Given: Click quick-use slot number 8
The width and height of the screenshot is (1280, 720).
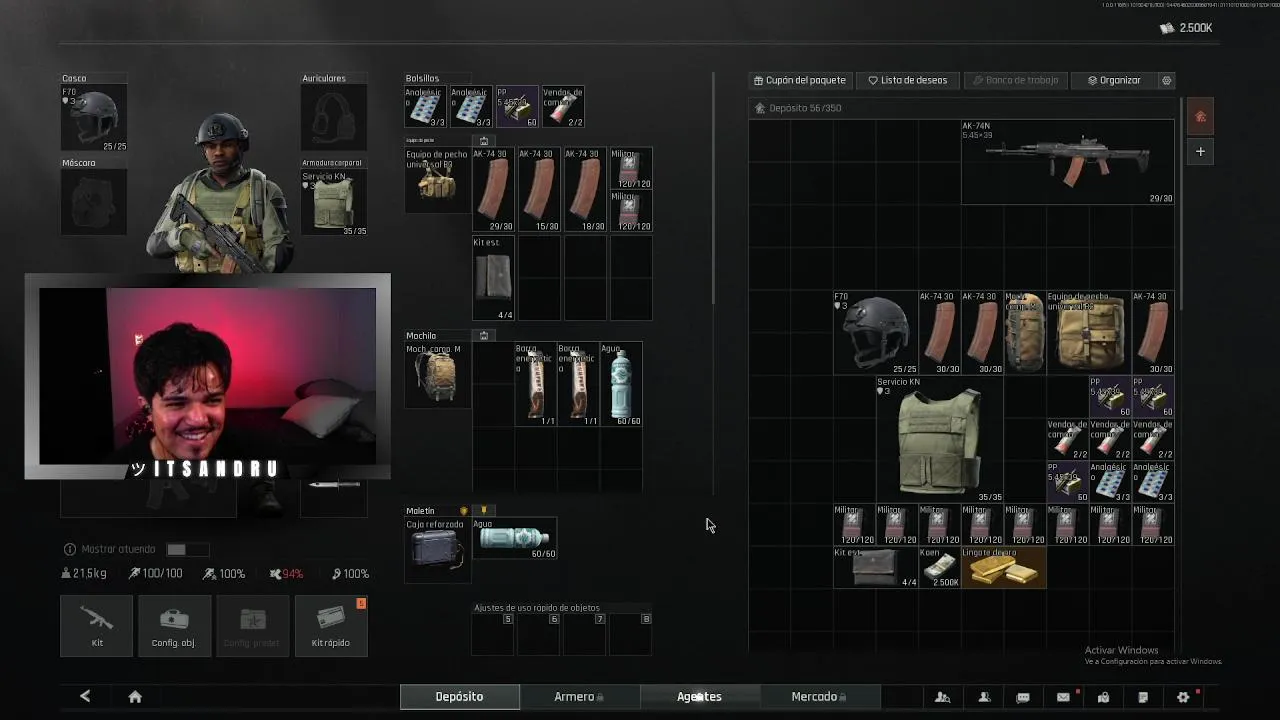Looking at the screenshot, I should click(631, 634).
